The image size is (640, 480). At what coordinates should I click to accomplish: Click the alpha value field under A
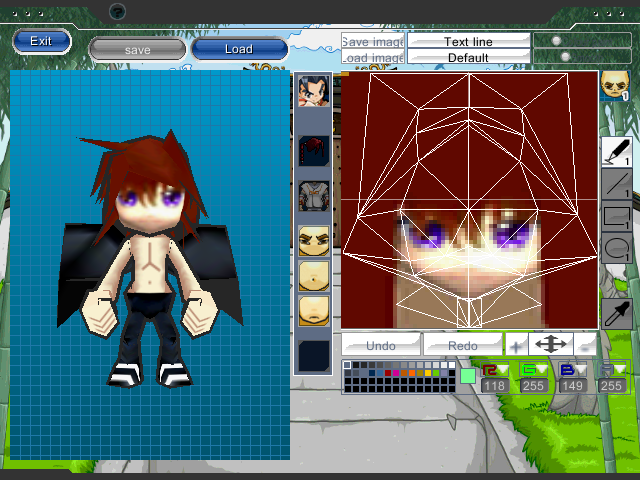[x=611, y=386]
